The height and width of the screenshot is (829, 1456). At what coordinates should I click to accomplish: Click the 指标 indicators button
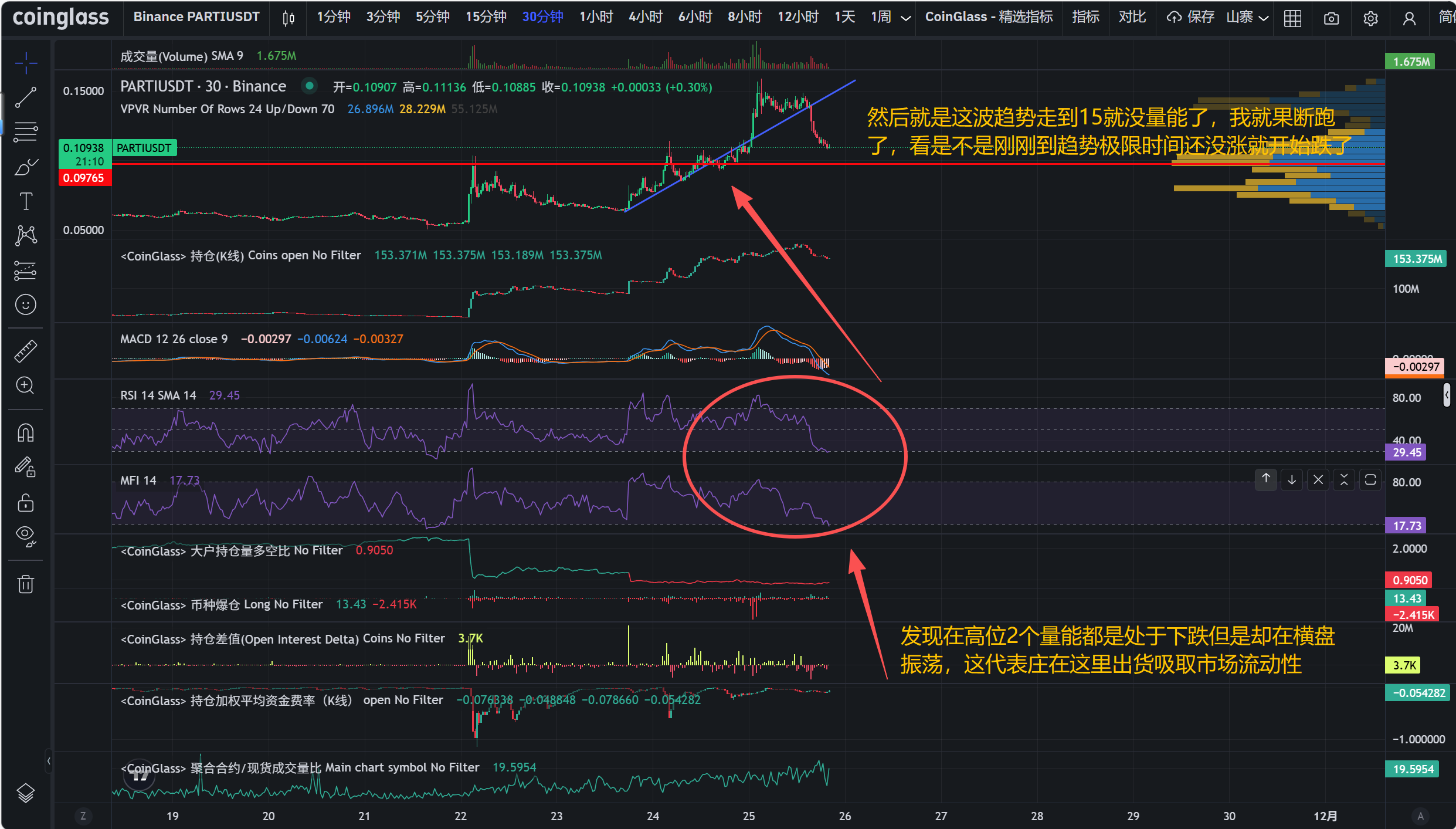pos(1085,17)
